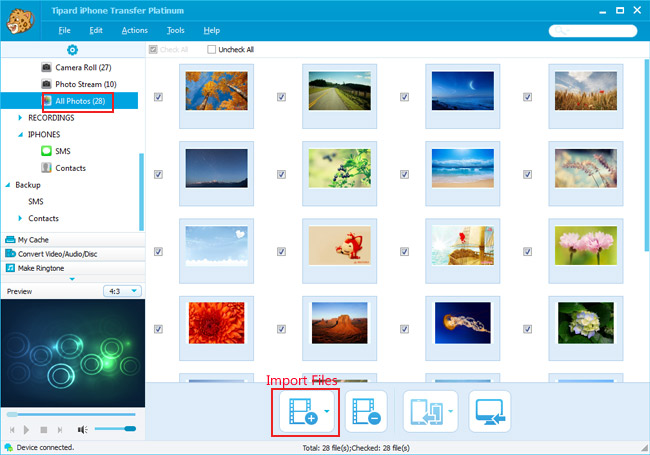Viewport: 650px width, 455px height.
Task: Adjust the preview volume slider
Action: tap(115, 428)
